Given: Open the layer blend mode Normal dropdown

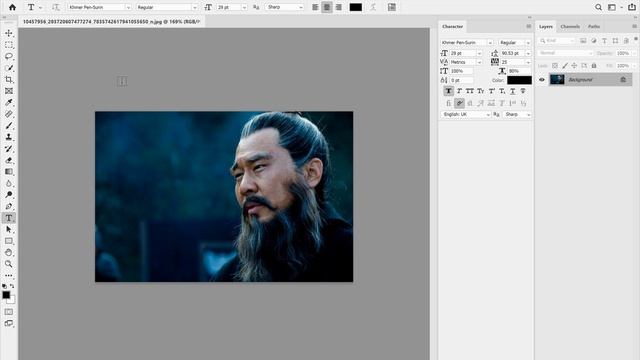Looking at the screenshot, I should [x=565, y=53].
